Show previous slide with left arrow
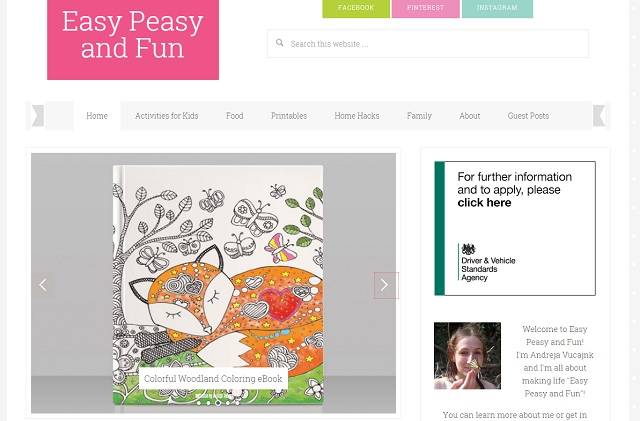 click(43, 285)
